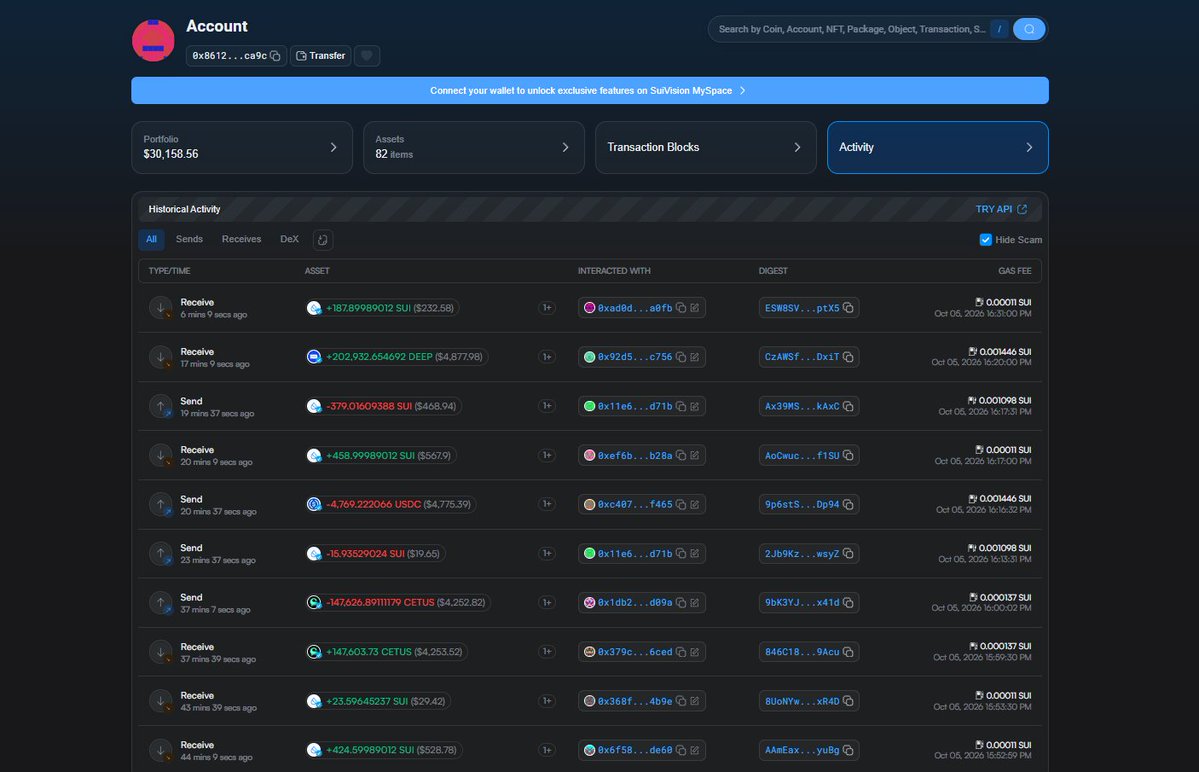The height and width of the screenshot is (772, 1199).
Task: Expand 1+ for the USDC send row
Action: click(547, 504)
